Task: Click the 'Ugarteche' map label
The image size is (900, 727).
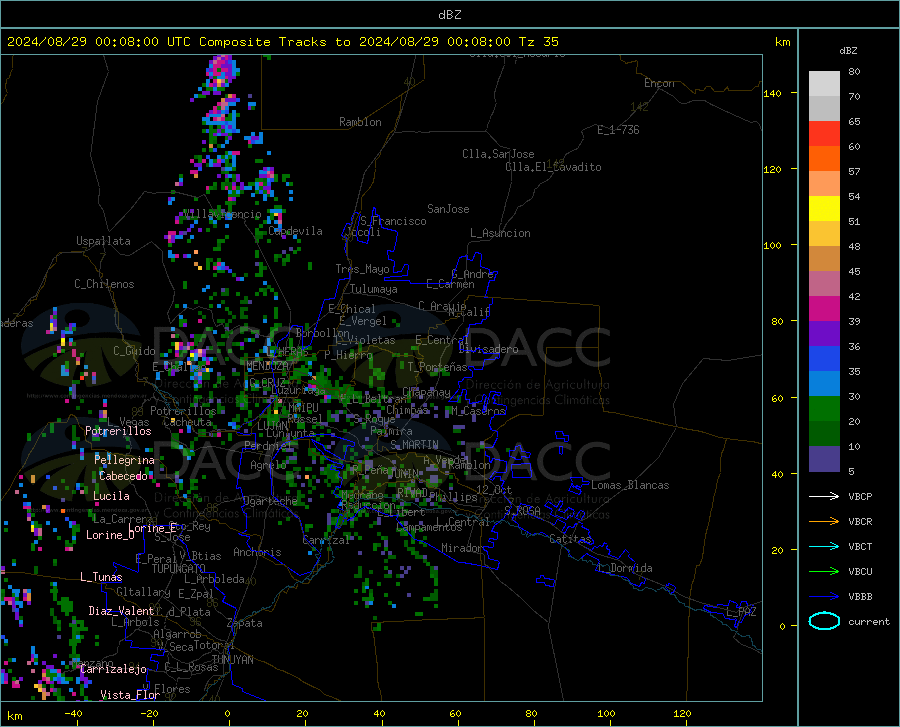Action: 270,501
